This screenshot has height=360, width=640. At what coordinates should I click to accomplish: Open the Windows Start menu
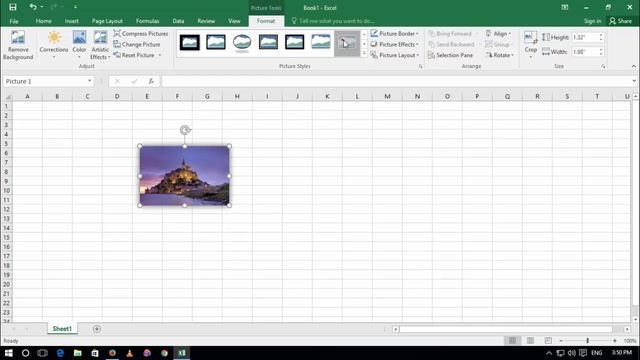(9, 353)
